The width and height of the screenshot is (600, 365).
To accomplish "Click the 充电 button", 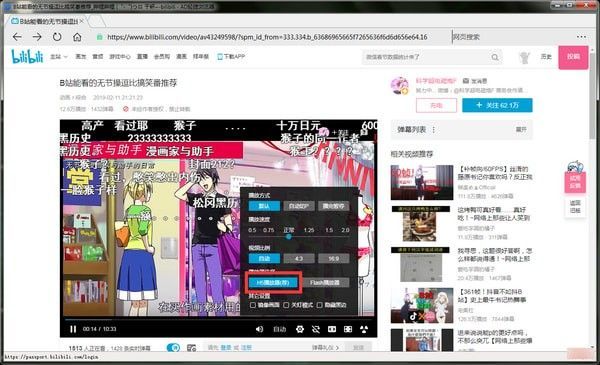I will [x=436, y=105].
